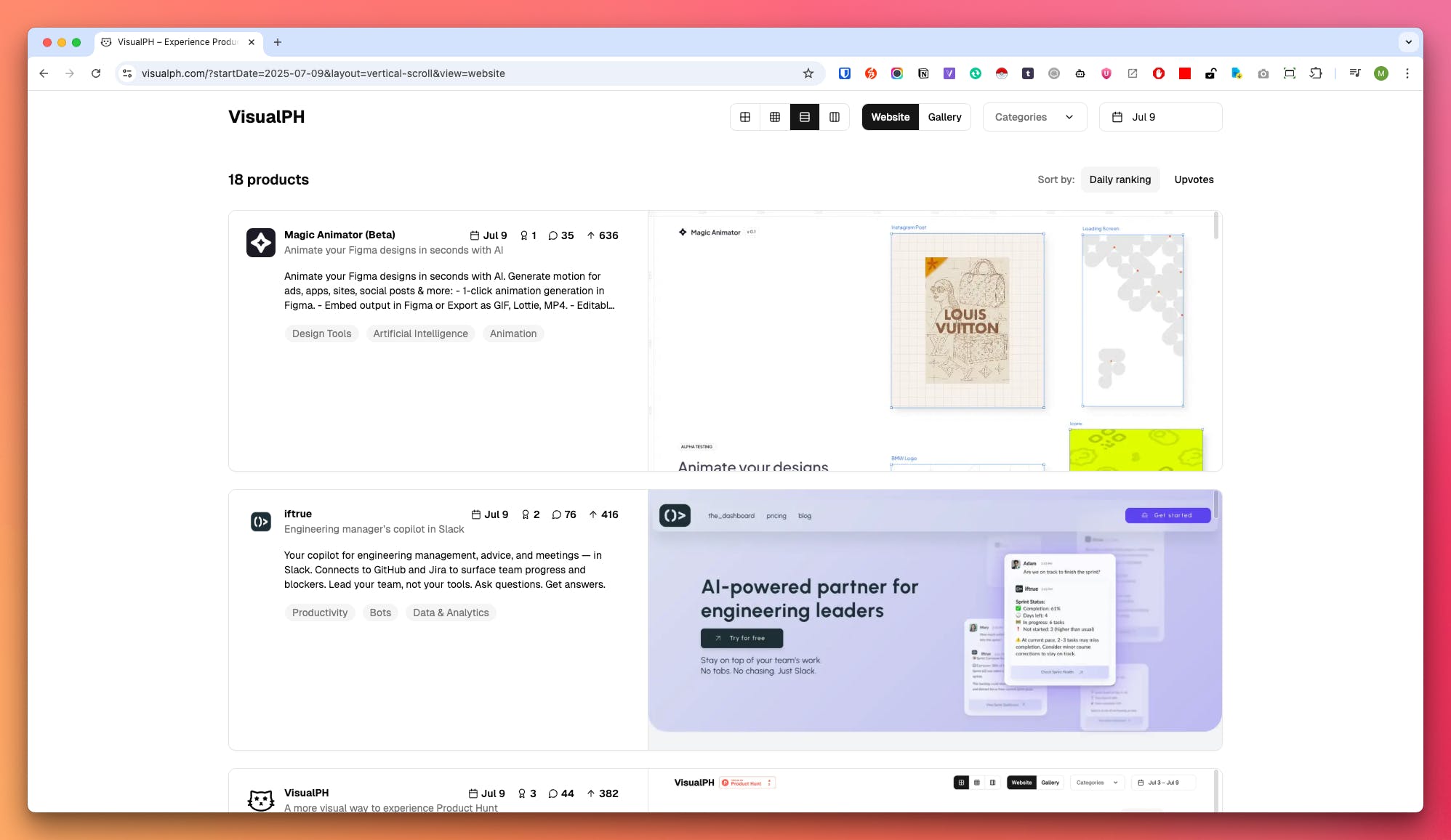Click the Loading Screen frame thumbnail
This screenshot has width=1451, height=840.
point(1133,320)
